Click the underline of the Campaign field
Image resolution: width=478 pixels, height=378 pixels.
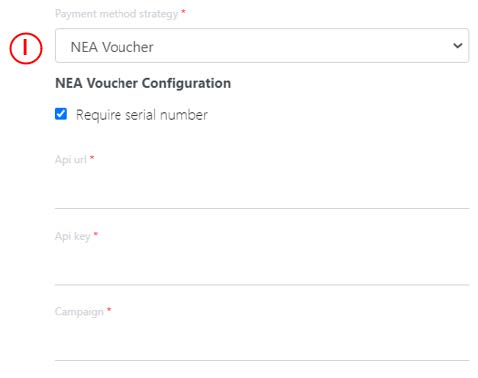pyautogui.click(x=262, y=360)
